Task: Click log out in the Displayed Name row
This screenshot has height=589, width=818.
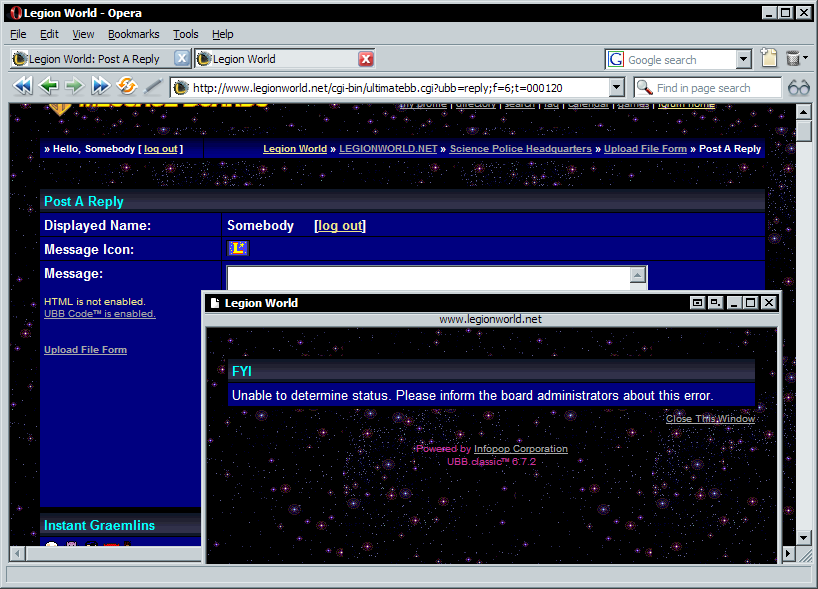Action: (340, 225)
